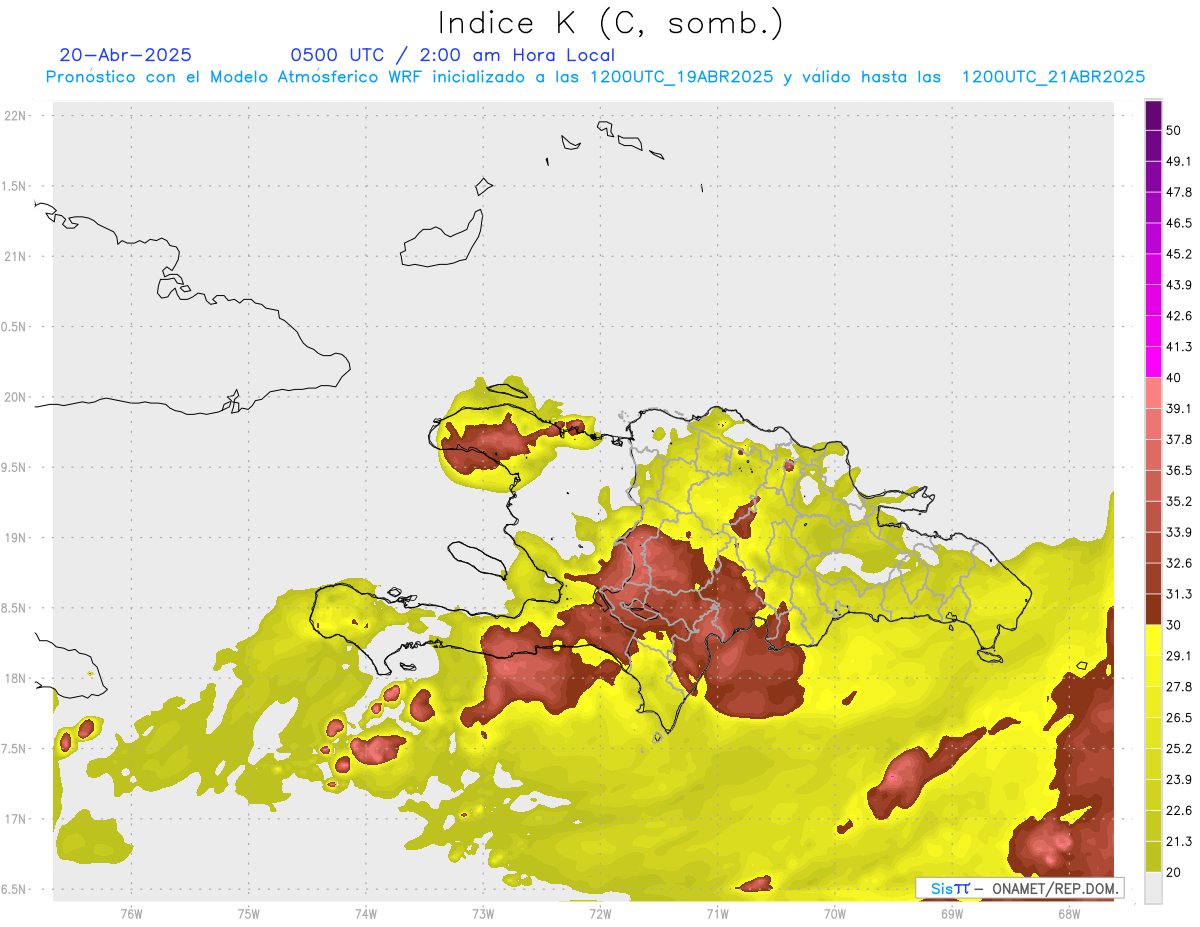Select color scale value "36.5"

1179,470
